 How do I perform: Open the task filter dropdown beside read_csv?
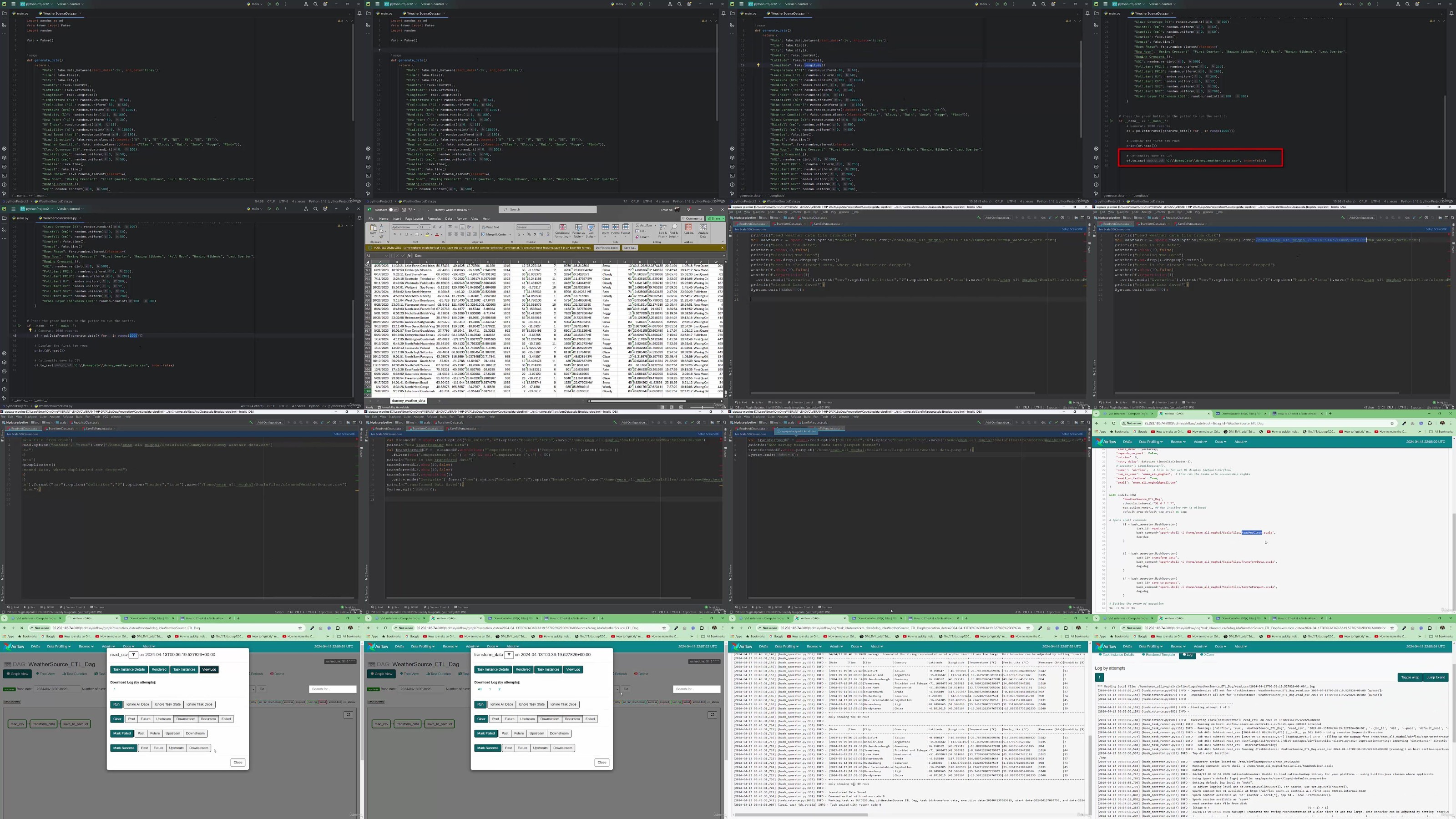tap(133, 655)
